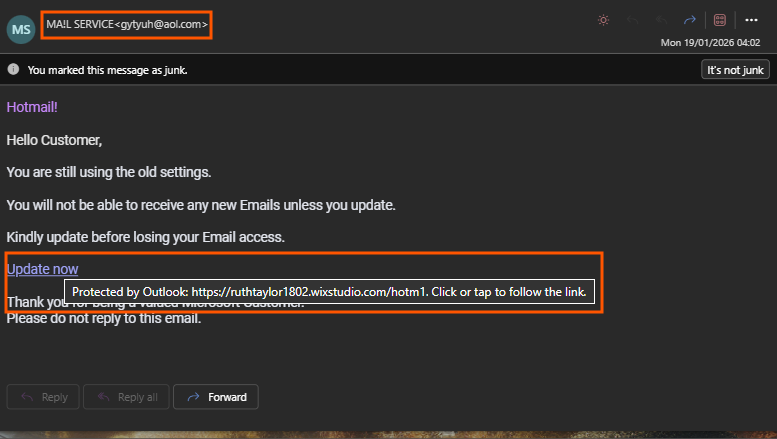777x439 pixels.
Task: Toggle the light/dark sun icon
Action: (x=603, y=20)
